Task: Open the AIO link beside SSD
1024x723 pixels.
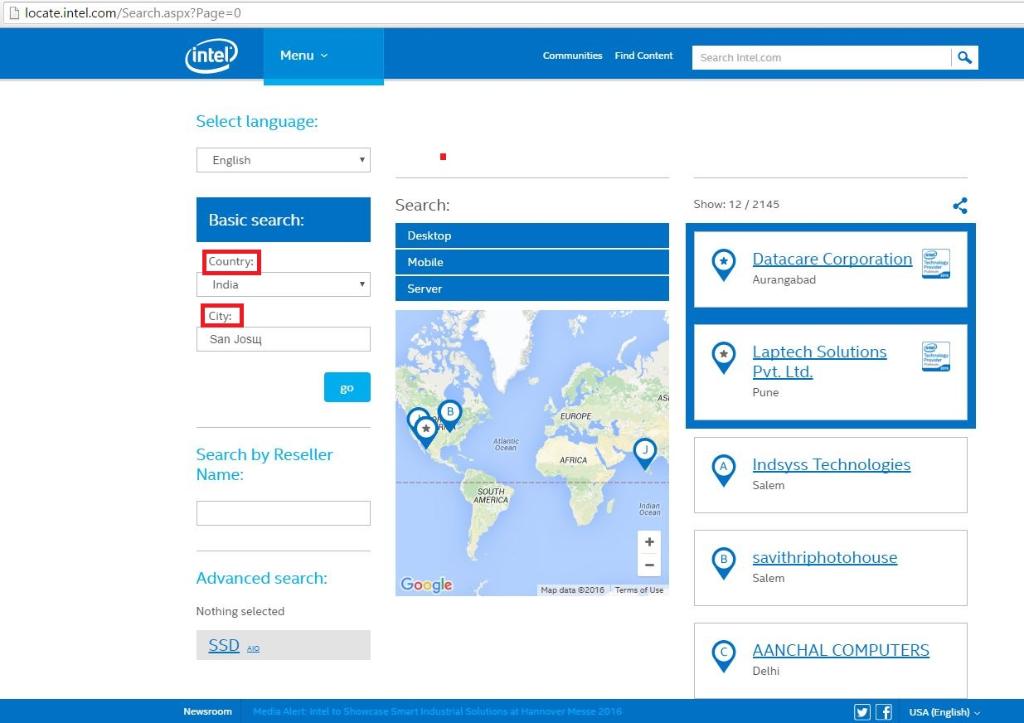Action: pyautogui.click(x=253, y=649)
